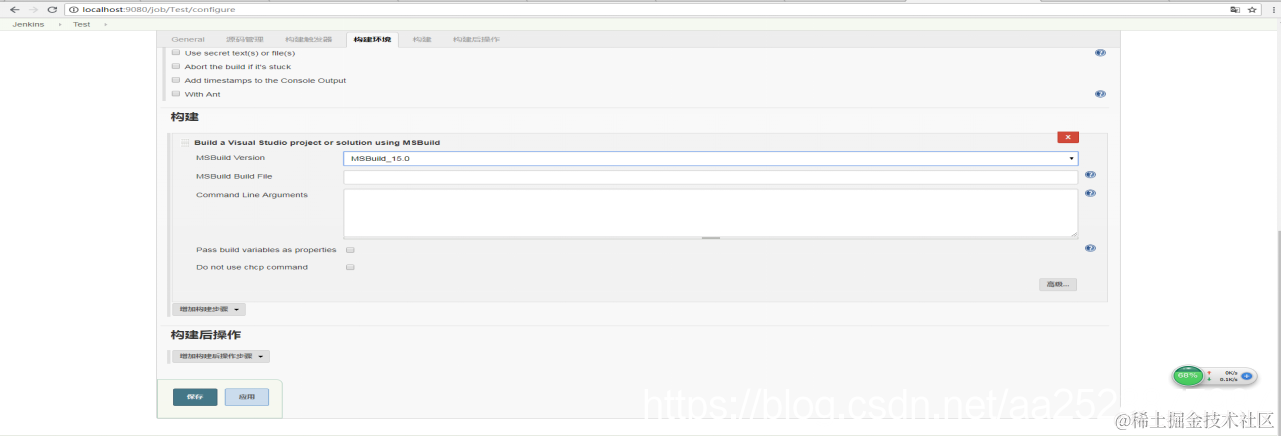The height and width of the screenshot is (437, 1281).
Task: Click the MSBuild Version label
Action: click(x=230, y=158)
